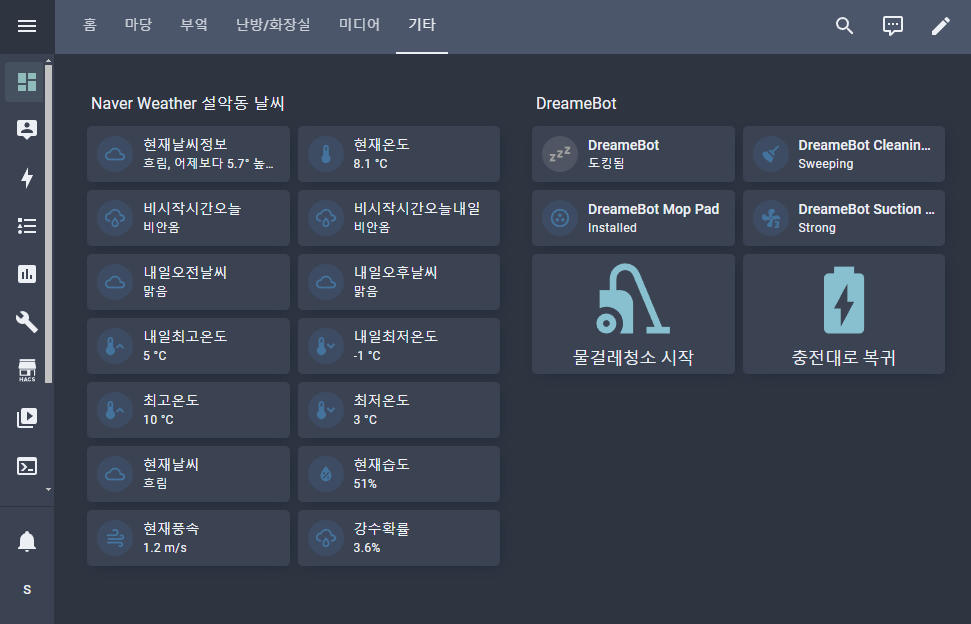Click the rain icon of 강수확률

pos(326,538)
